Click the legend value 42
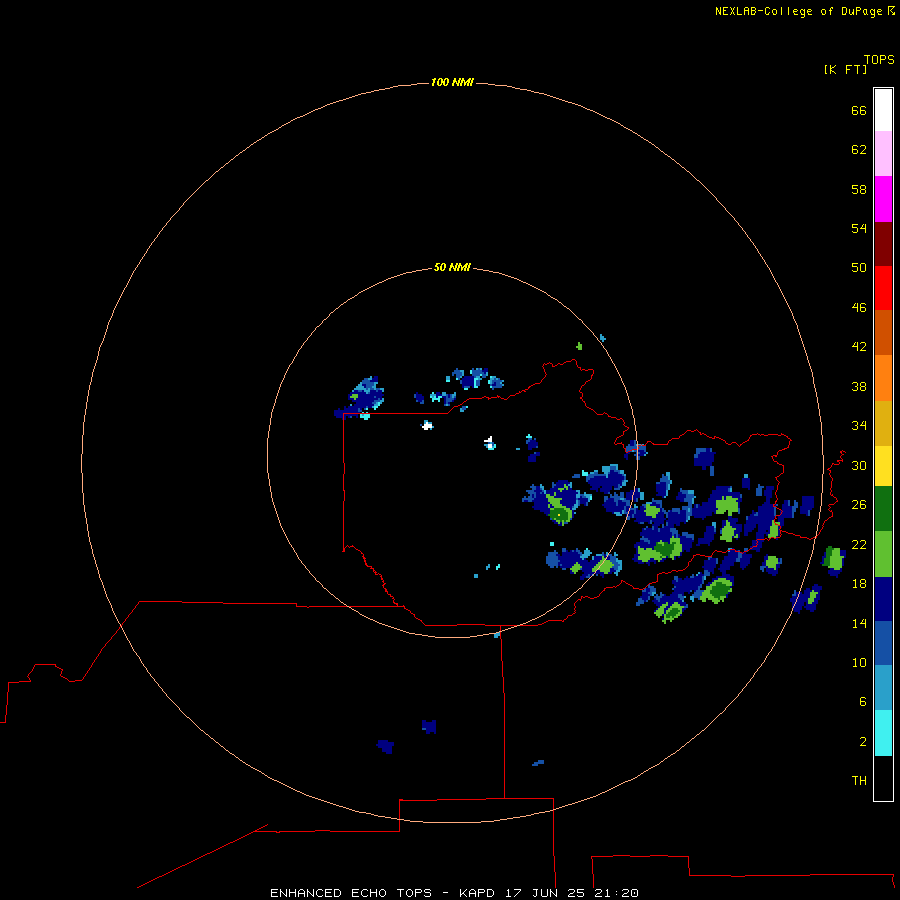 (859, 347)
